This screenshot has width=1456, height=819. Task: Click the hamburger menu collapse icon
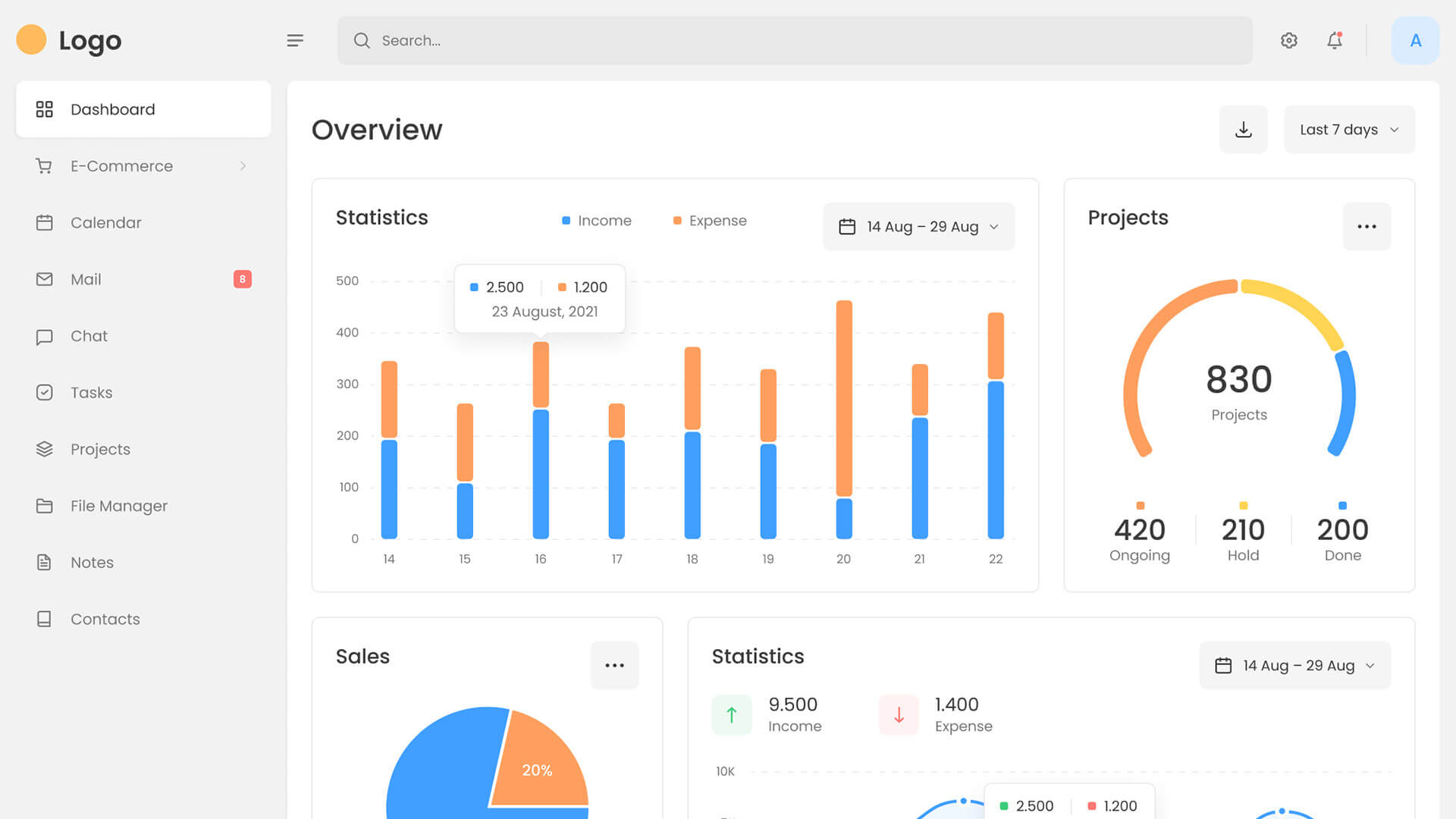pyautogui.click(x=295, y=40)
